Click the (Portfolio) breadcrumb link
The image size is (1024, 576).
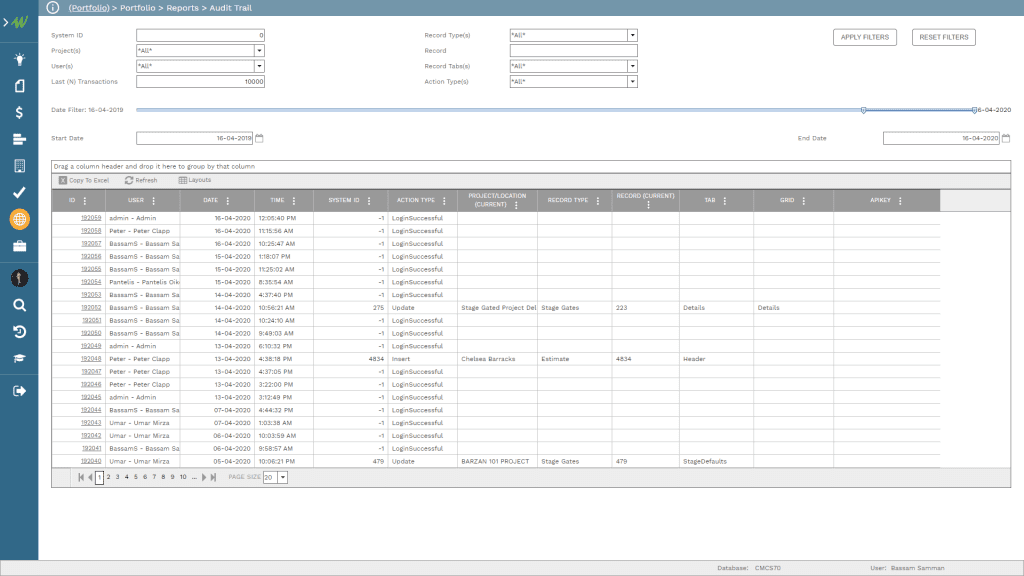(89, 8)
